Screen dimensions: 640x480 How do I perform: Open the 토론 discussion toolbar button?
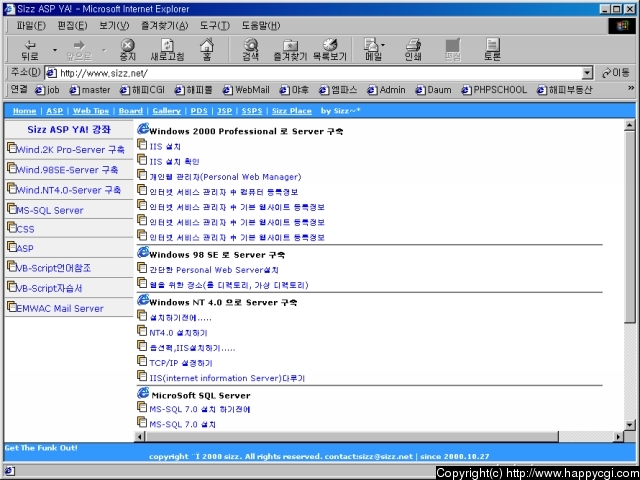pyautogui.click(x=492, y=50)
